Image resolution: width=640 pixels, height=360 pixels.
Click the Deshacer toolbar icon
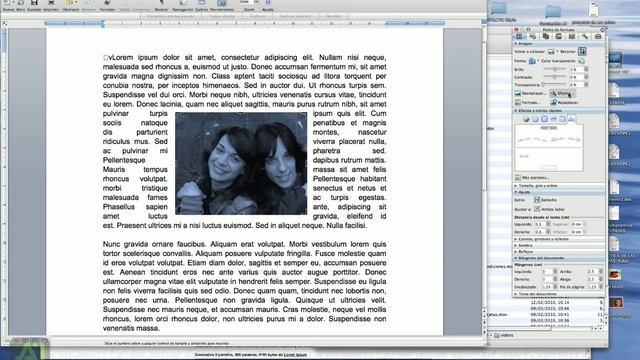coord(70,3)
